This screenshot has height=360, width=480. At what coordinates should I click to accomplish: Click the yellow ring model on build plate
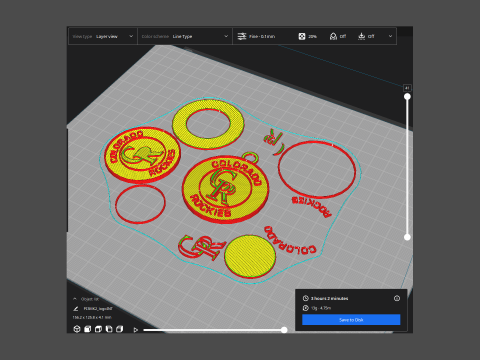(x=208, y=124)
